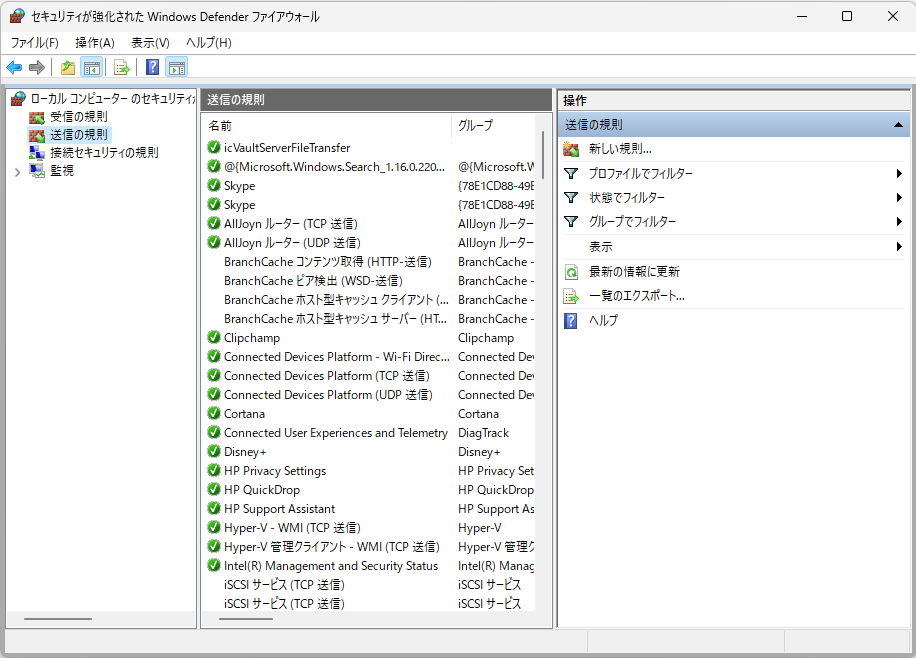This screenshot has height=658, width=916.
Task: Open the ファイル(F) menu
Action: tap(34, 43)
